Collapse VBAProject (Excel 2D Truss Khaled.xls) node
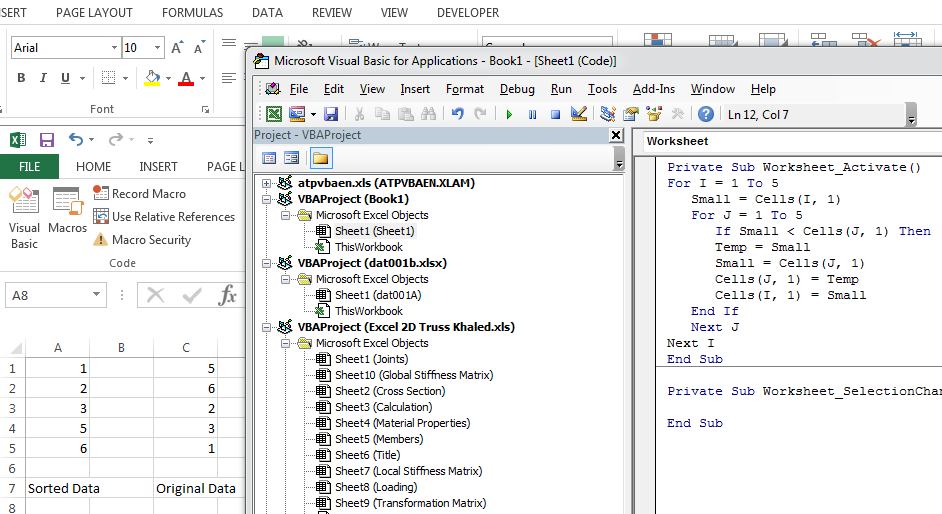 point(266,327)
